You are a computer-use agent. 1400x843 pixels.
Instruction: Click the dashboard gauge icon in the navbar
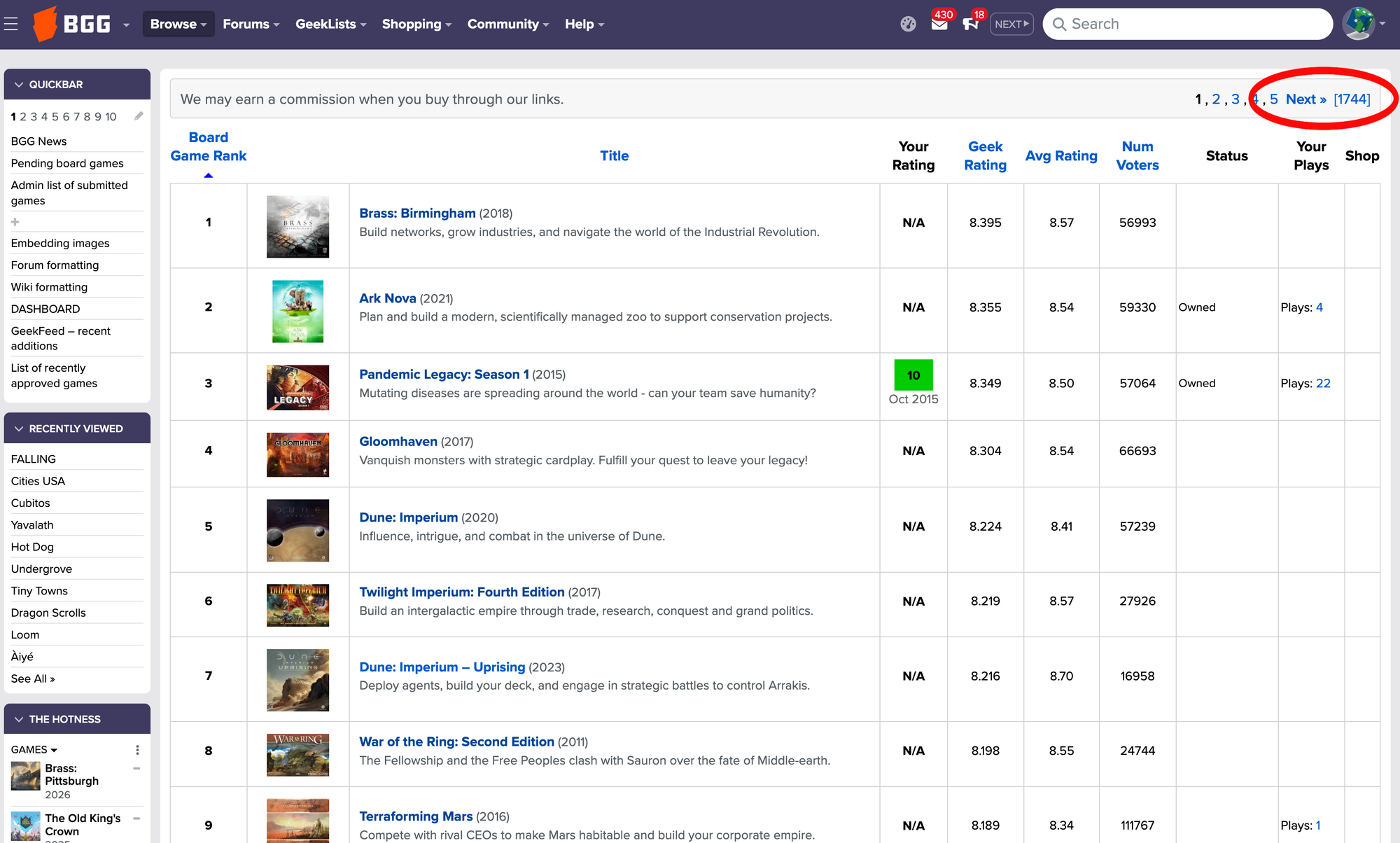(x=908, y=23)
